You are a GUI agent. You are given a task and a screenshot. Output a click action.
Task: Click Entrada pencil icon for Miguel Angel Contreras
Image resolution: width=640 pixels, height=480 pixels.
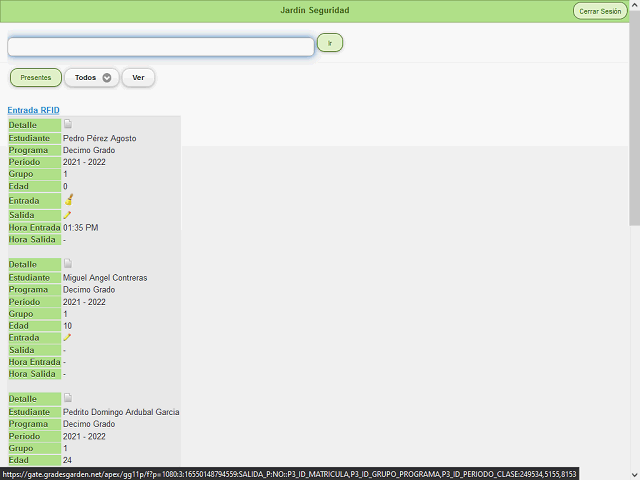point(68,337)
